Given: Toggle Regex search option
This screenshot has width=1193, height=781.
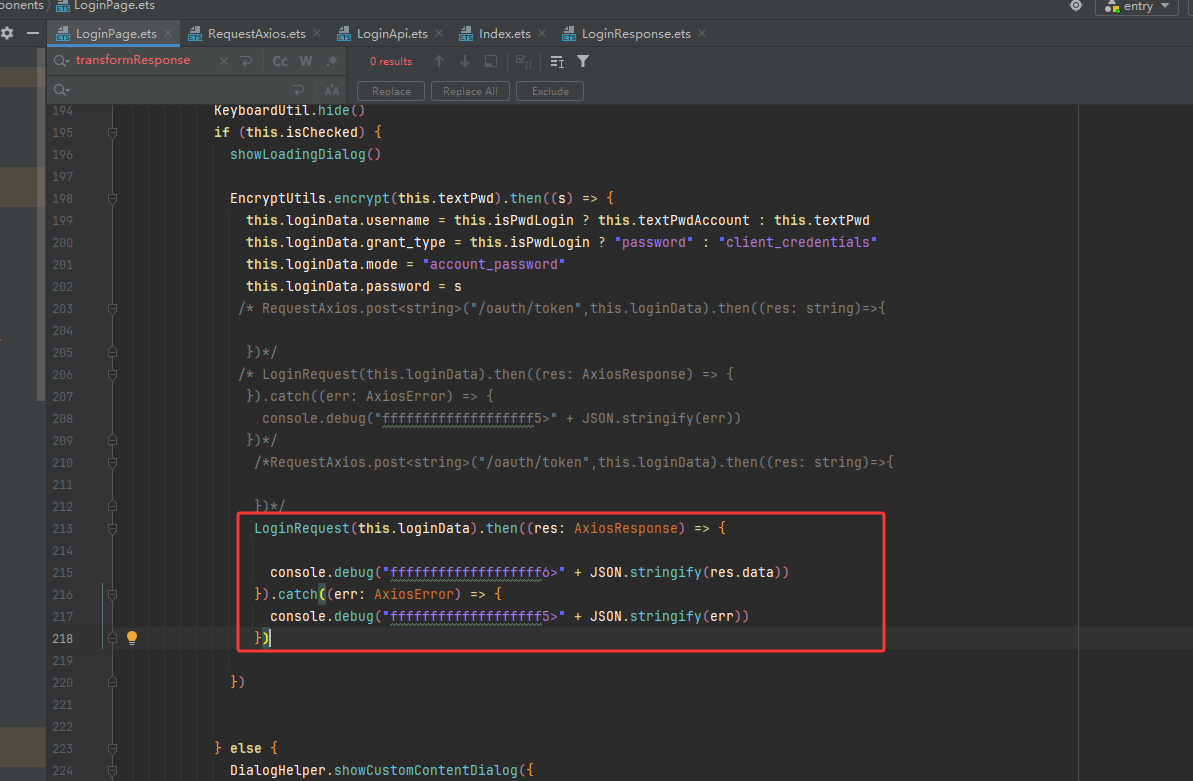Looking at the screenshot, I should click(x=332, y=61).
